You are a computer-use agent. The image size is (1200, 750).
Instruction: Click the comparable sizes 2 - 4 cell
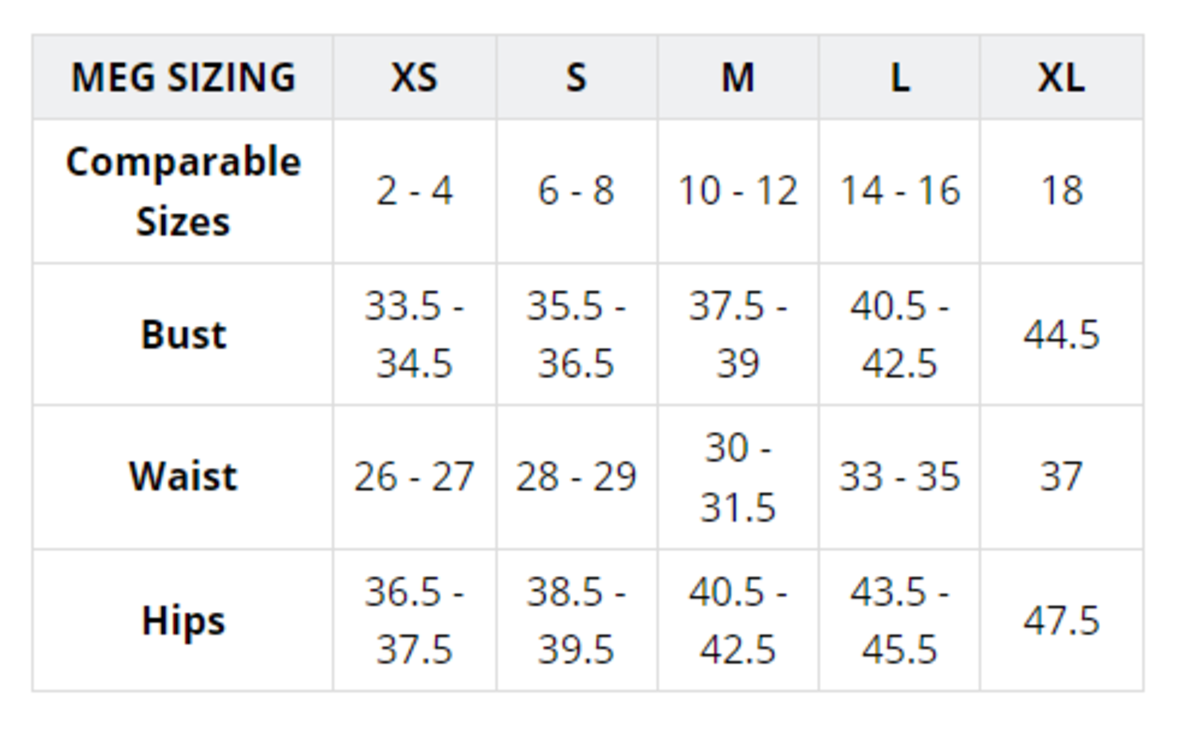[414, 191]
